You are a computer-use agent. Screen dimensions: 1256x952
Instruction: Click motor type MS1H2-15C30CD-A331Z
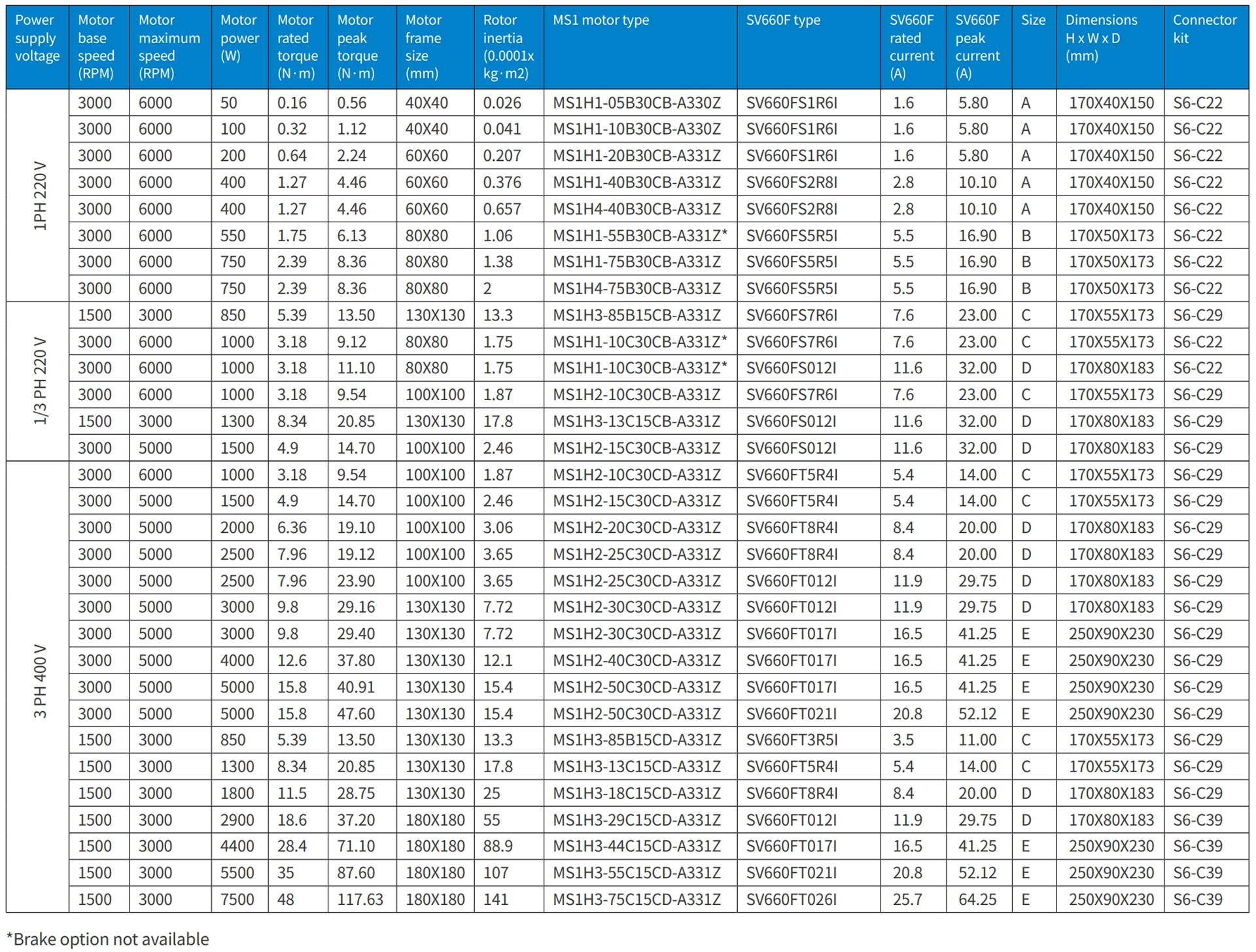(637, 501)
